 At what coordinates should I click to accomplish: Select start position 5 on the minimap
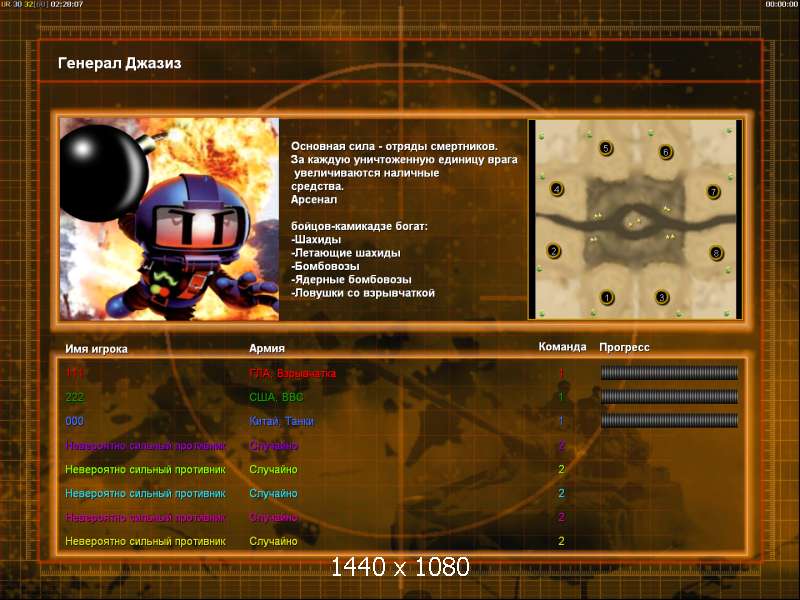[x=606, y=148]
